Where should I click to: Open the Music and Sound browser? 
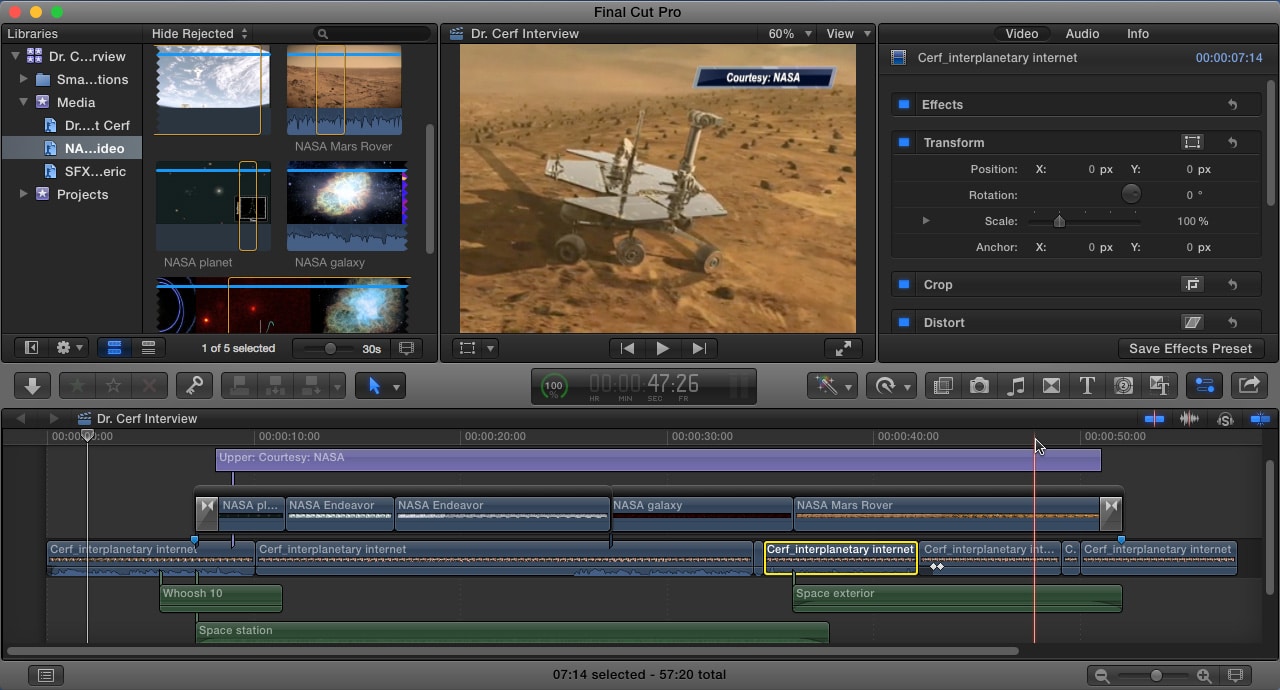tap(1016, 385)
